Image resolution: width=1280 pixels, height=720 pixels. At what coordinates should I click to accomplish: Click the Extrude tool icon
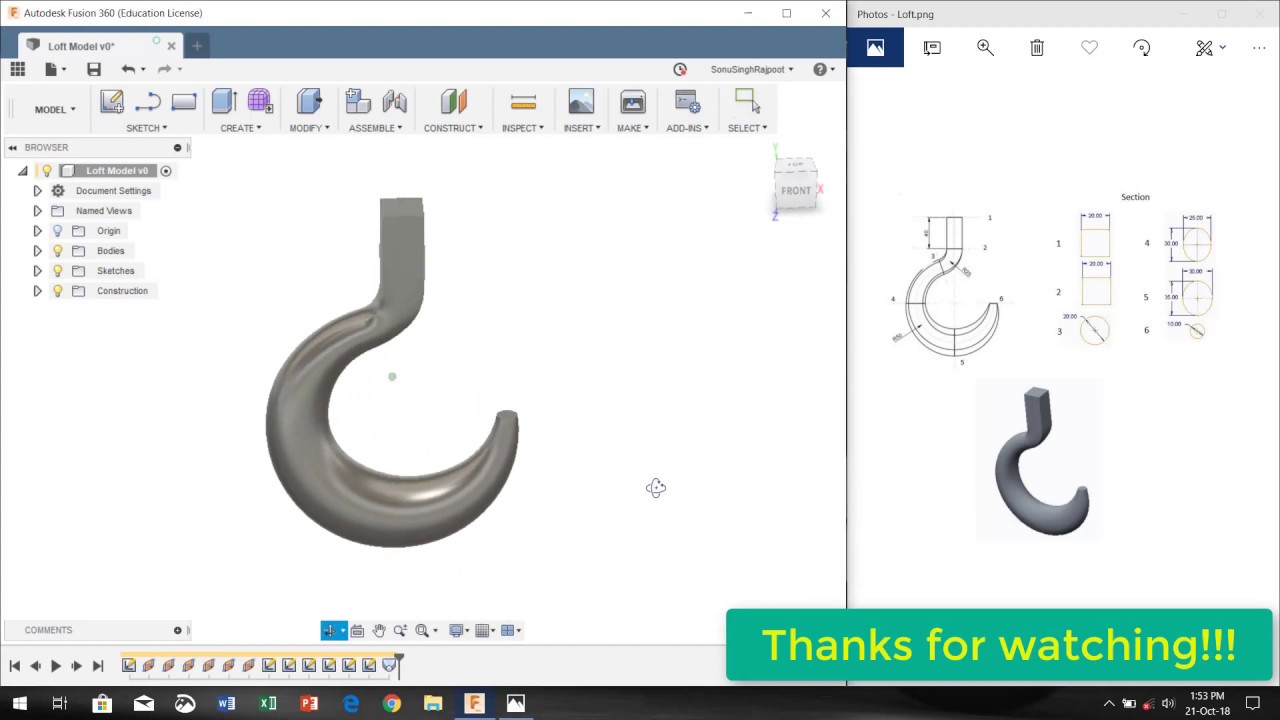(x=224, y=101)
